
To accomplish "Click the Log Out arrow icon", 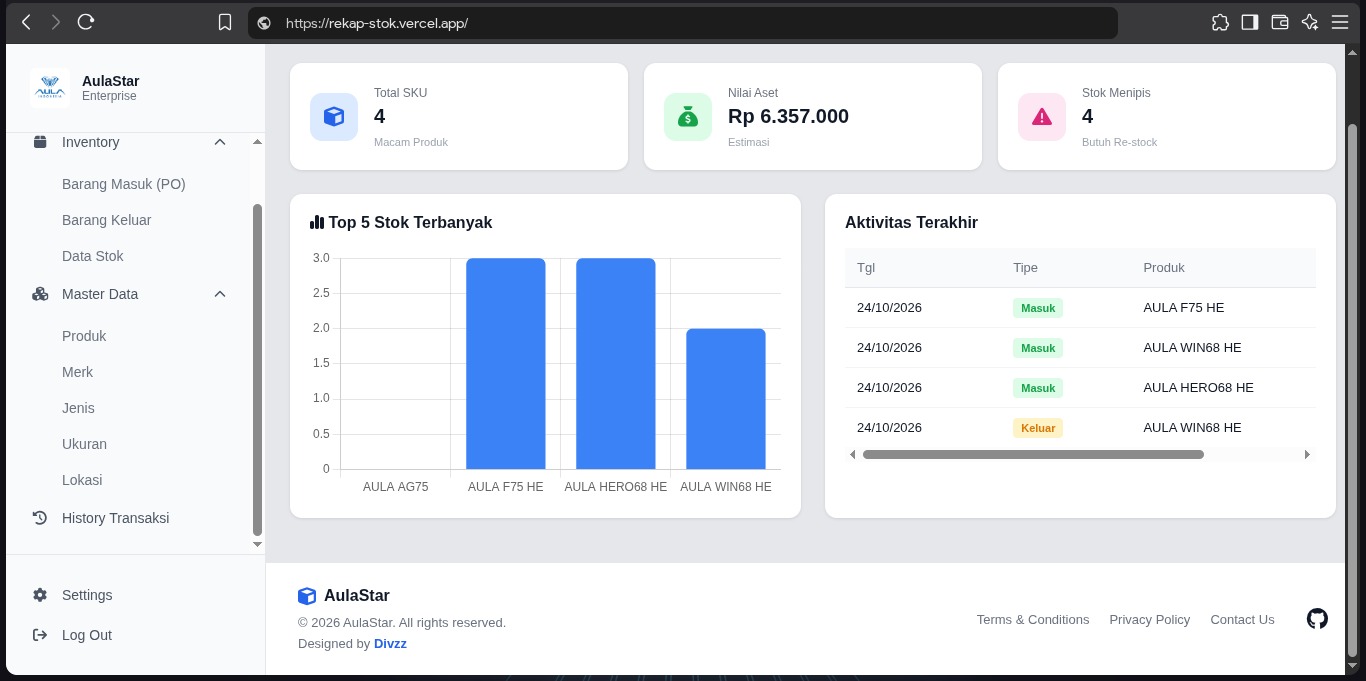I will [40, 635].
